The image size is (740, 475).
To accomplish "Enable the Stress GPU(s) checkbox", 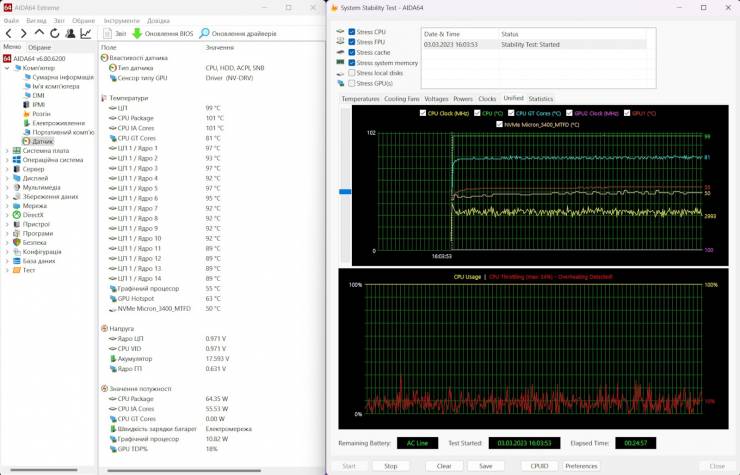I will click(x=351, y=83).
